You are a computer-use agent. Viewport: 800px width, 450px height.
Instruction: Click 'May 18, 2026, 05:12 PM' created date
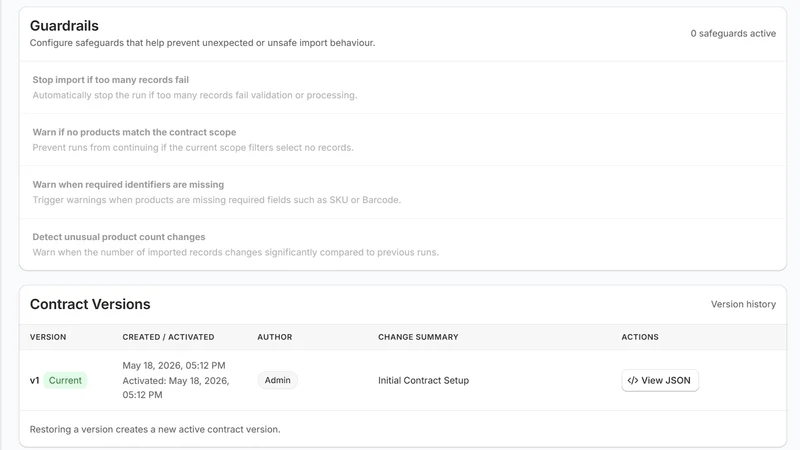coord(174,365)
